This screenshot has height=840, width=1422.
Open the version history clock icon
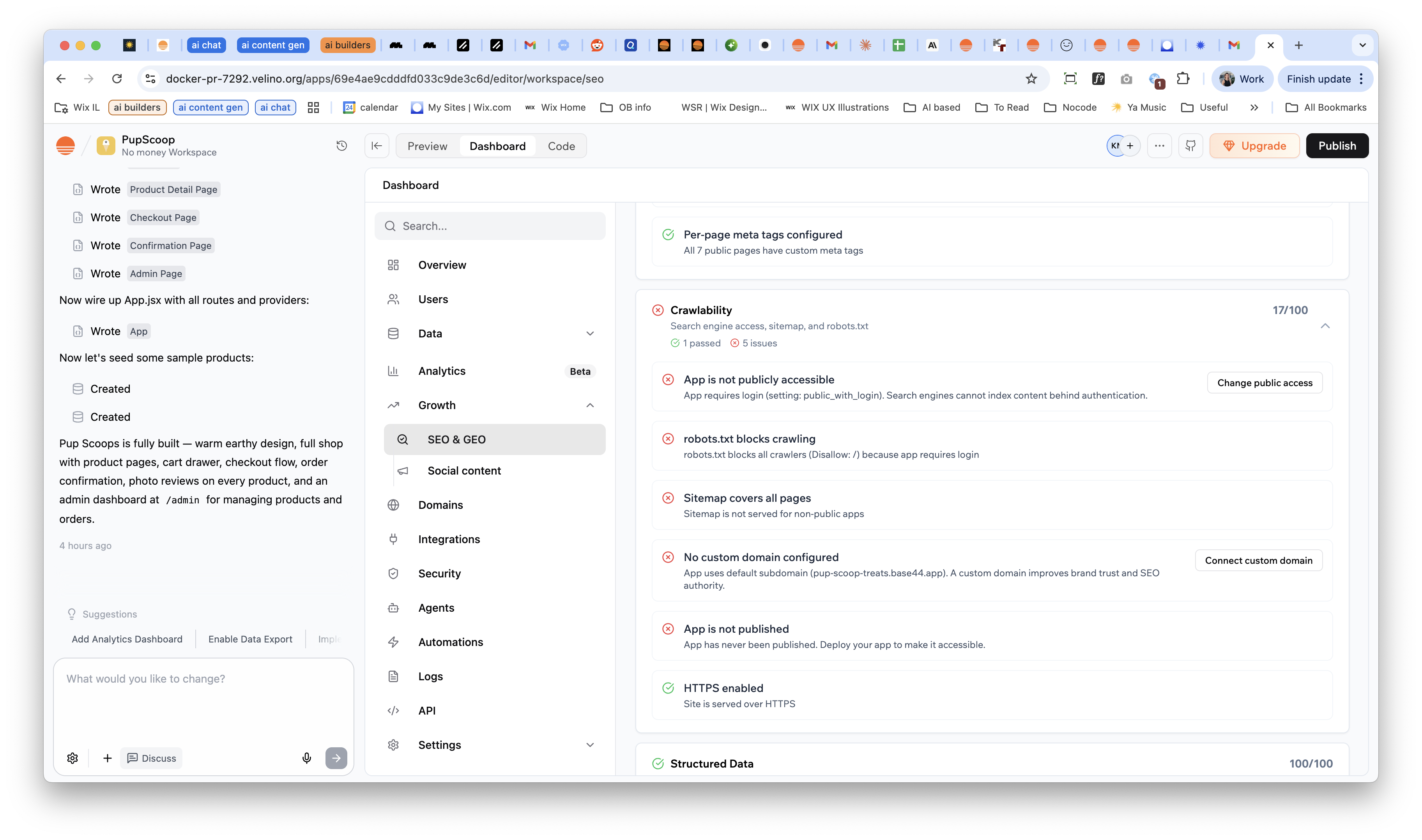pos(341,145)
